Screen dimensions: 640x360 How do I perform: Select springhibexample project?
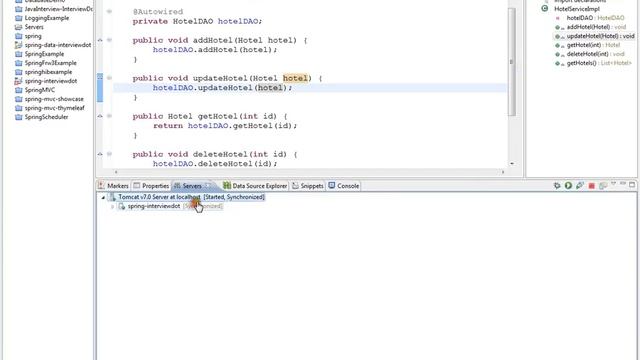point(48,72)
